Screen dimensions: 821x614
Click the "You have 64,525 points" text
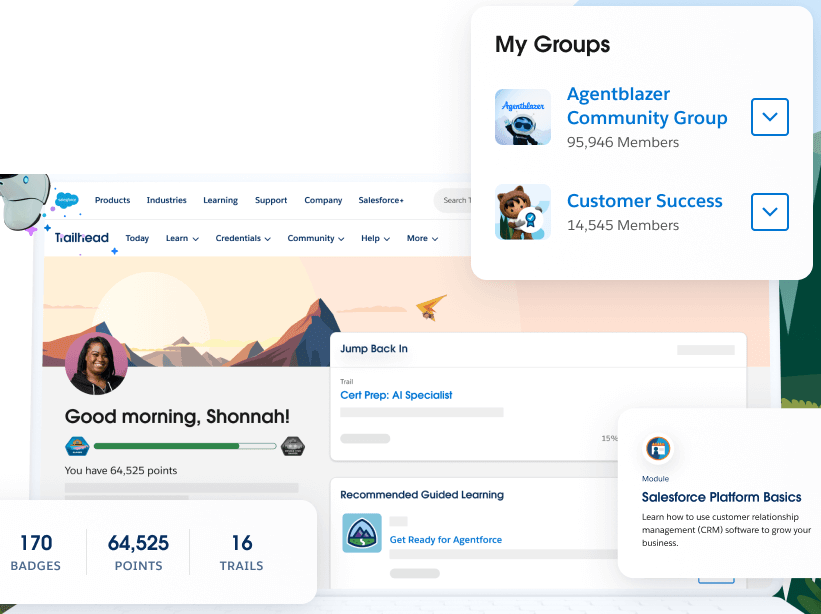point(121,471)
